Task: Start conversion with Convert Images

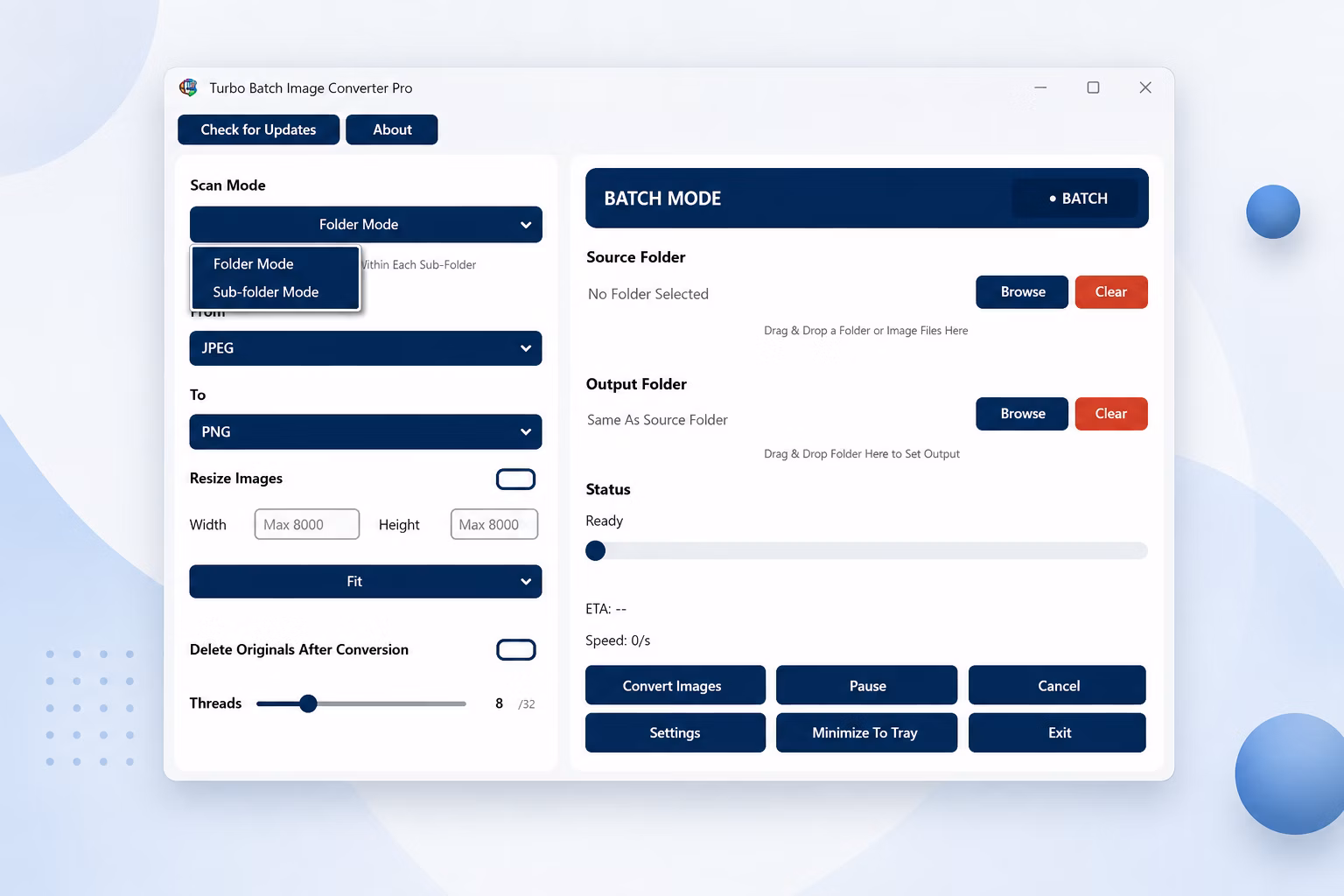Action: pyautogui.click(x=675, y=685)
